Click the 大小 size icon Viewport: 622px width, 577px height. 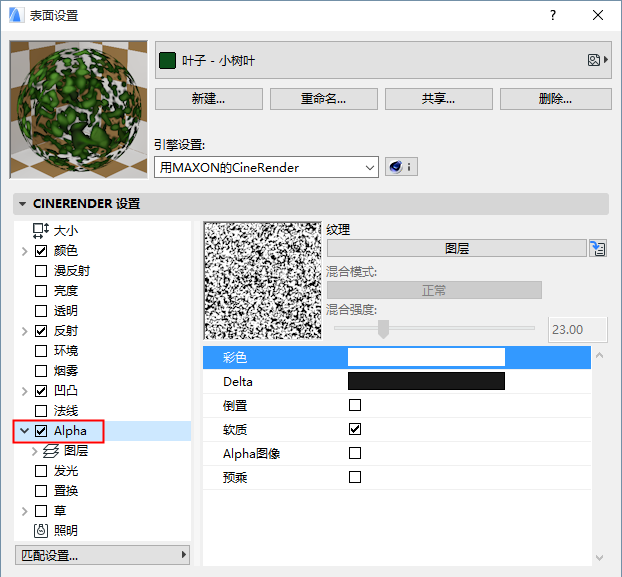pos(40,230)
